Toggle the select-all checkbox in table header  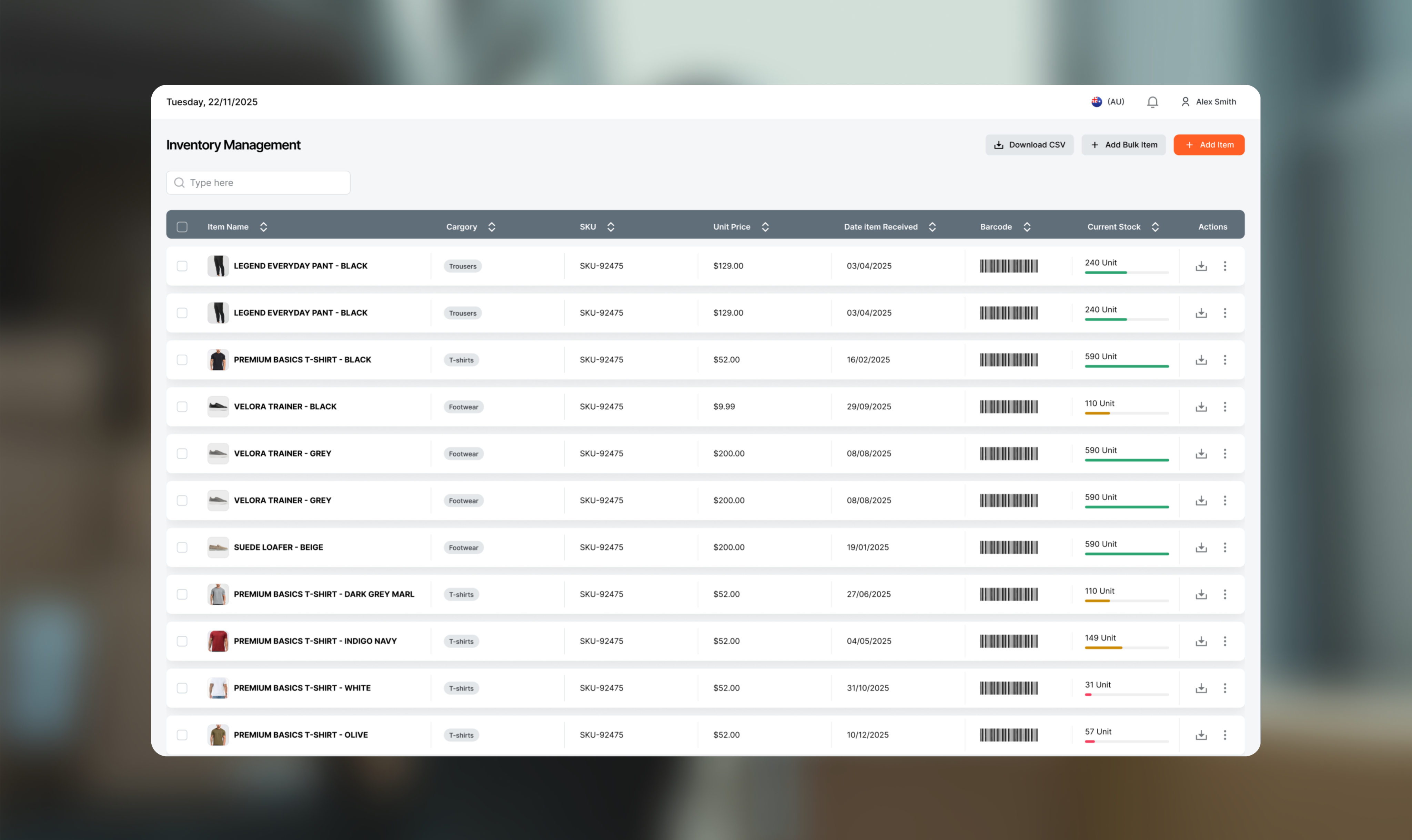coord(182,227)
